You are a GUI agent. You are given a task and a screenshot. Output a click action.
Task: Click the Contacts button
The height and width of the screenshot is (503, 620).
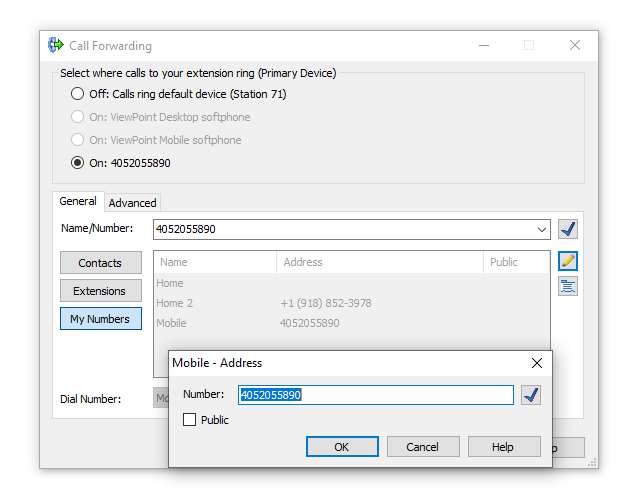(x=100, y=263)
